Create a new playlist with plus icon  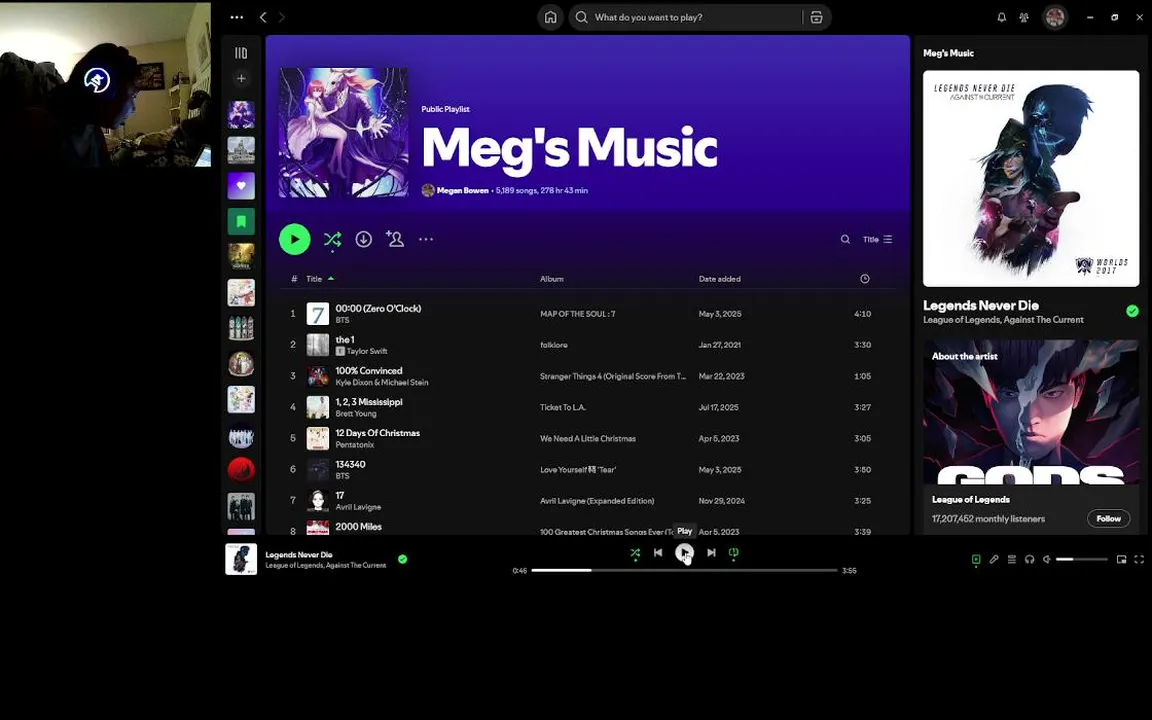[241, 78]
